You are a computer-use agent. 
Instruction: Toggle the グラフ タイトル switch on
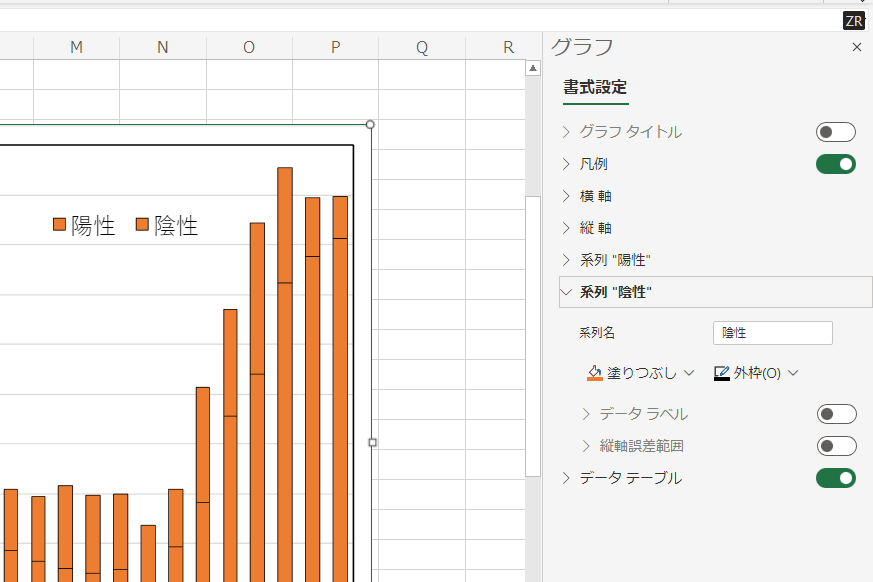click(836, 132)
